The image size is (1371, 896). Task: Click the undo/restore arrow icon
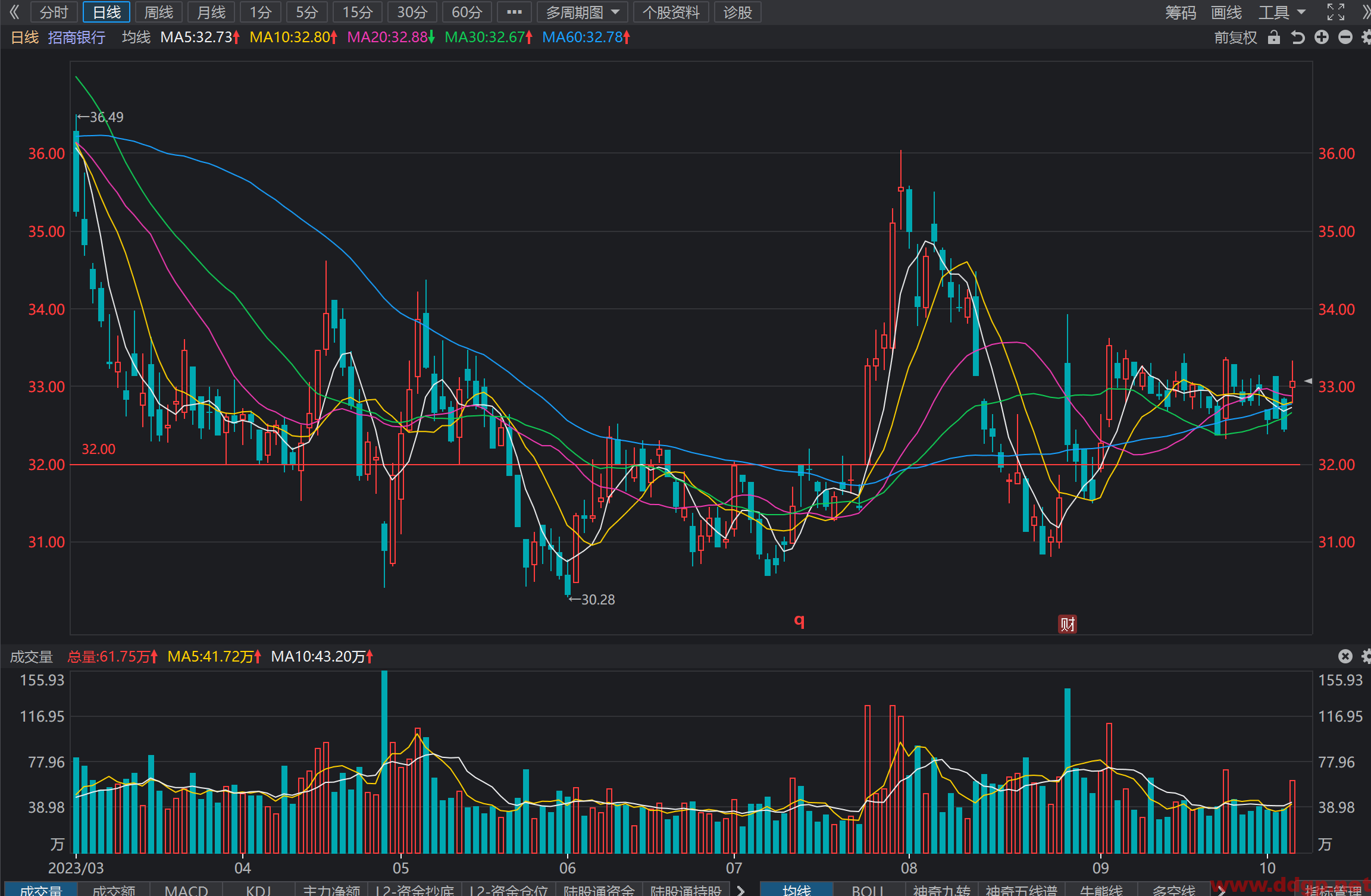(x=1298, y=37)
